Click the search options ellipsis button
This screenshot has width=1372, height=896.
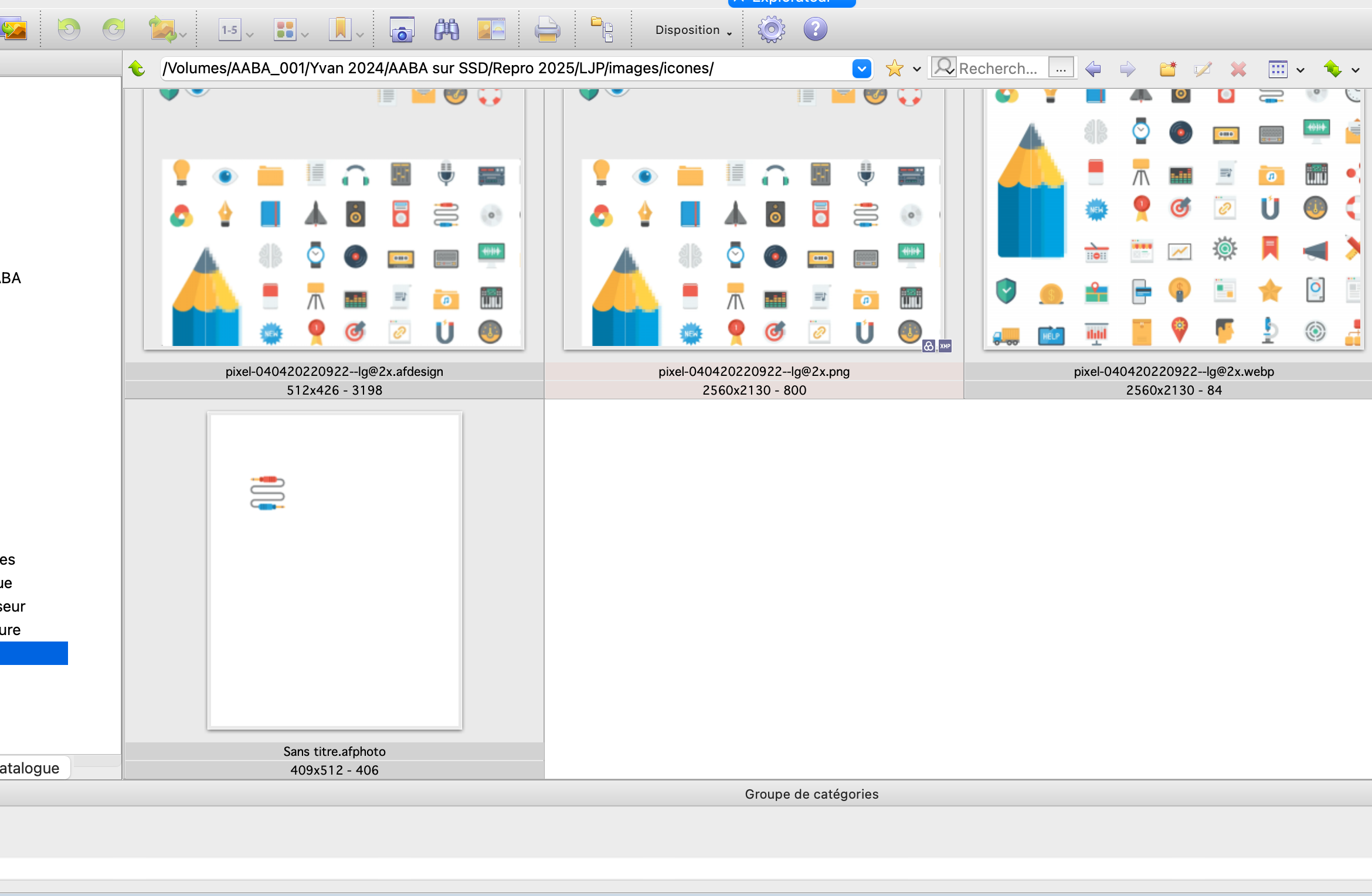(x=1061, y=69)
